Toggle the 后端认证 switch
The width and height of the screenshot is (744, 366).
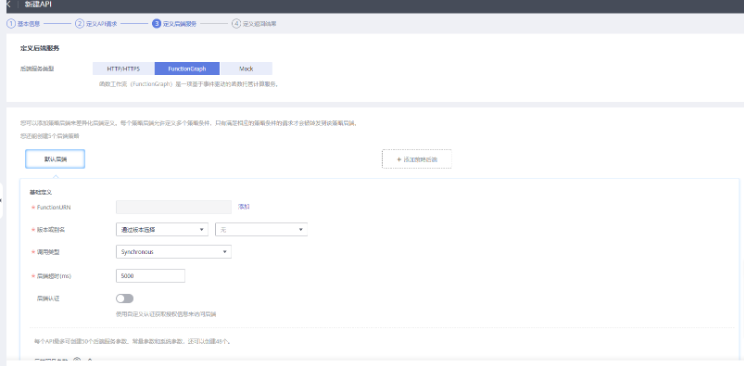click(125, 299)
